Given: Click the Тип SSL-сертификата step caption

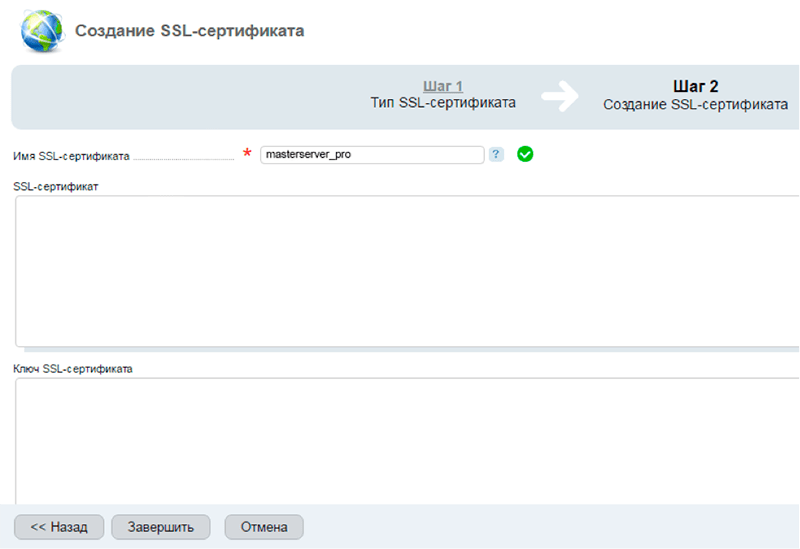Looking at the screenshot, I should [x=442, y=103].
